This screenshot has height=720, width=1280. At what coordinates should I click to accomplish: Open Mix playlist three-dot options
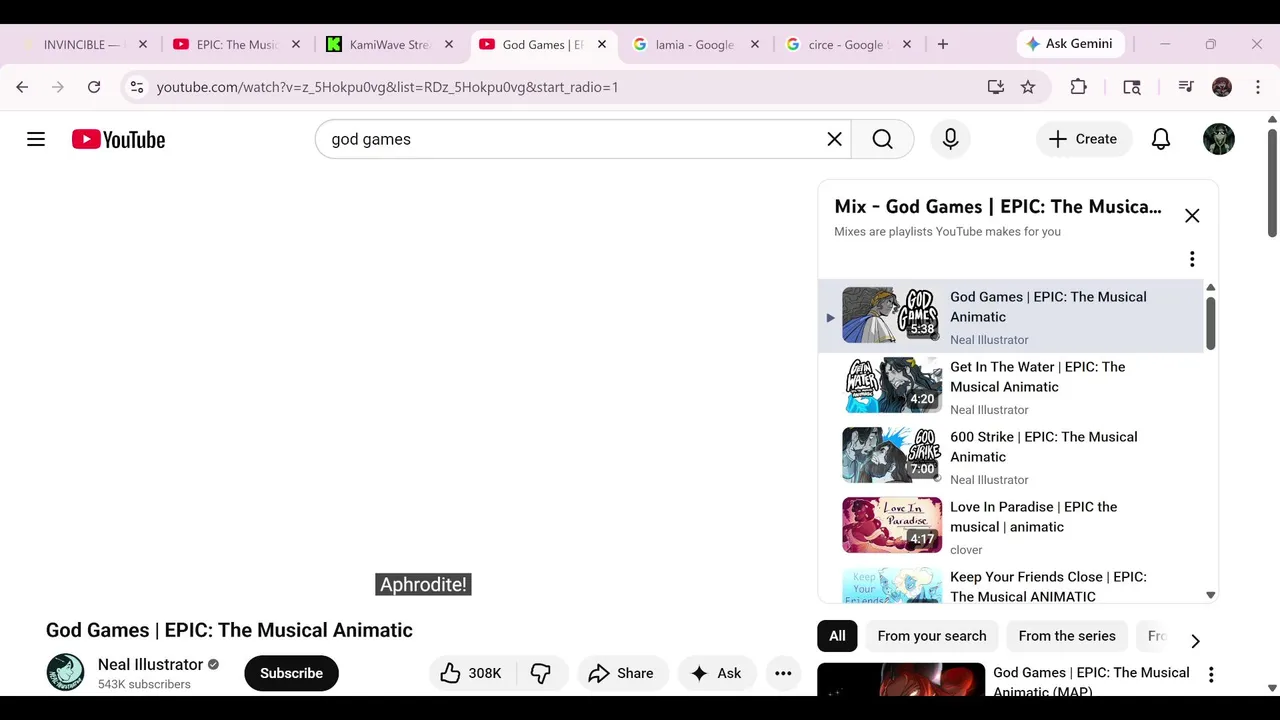tap(1191, 259)
